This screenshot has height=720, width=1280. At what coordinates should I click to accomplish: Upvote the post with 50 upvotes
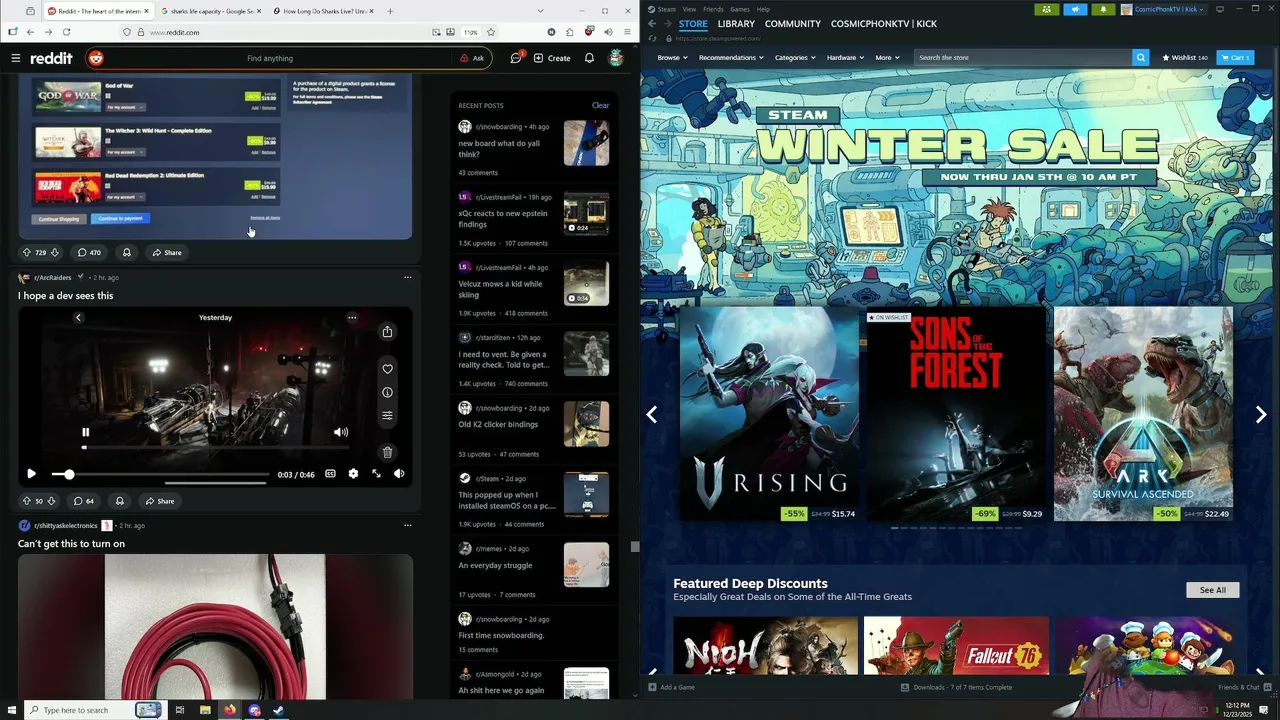pos(26,501)
